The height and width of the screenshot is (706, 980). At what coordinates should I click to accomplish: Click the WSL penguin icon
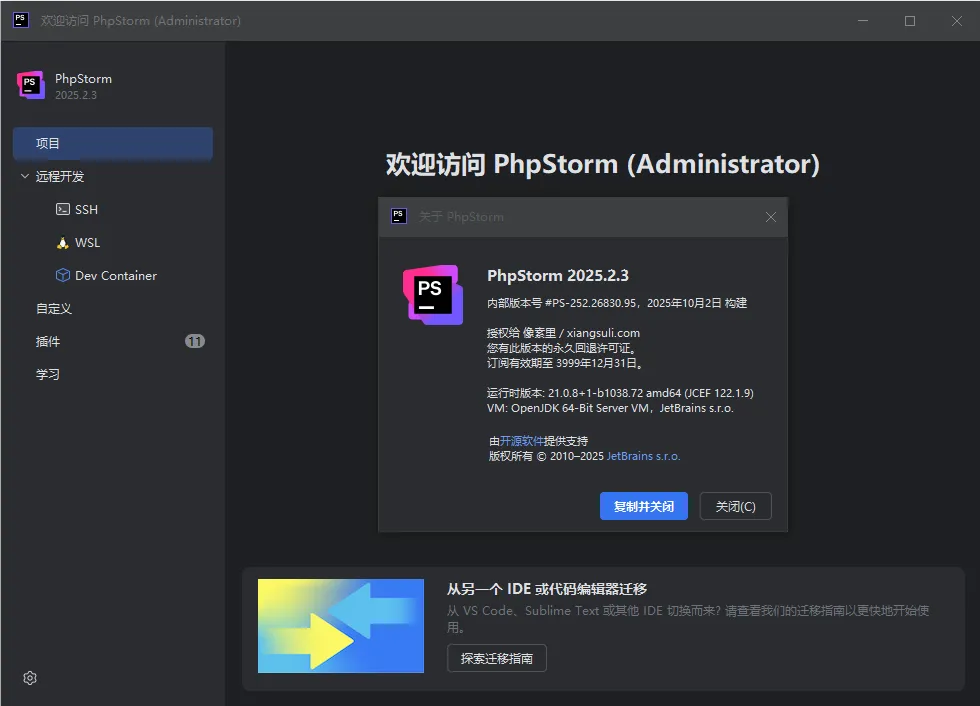click(63, 243)
